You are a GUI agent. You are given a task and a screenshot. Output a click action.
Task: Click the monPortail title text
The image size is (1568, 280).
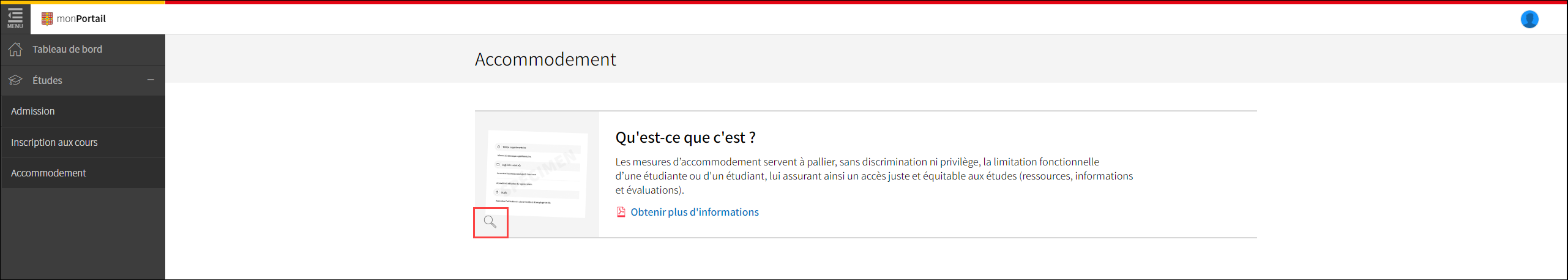(x=81, y=19)
